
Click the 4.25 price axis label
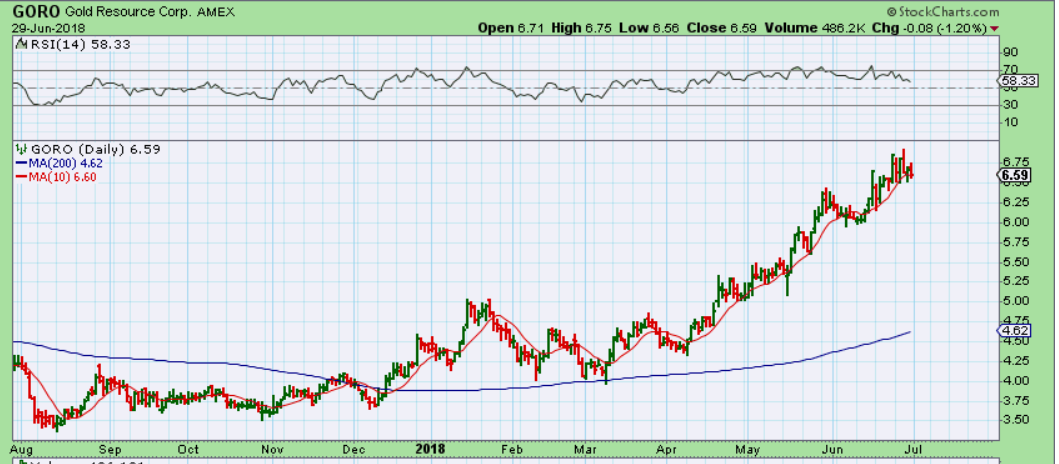[1014, 361]
